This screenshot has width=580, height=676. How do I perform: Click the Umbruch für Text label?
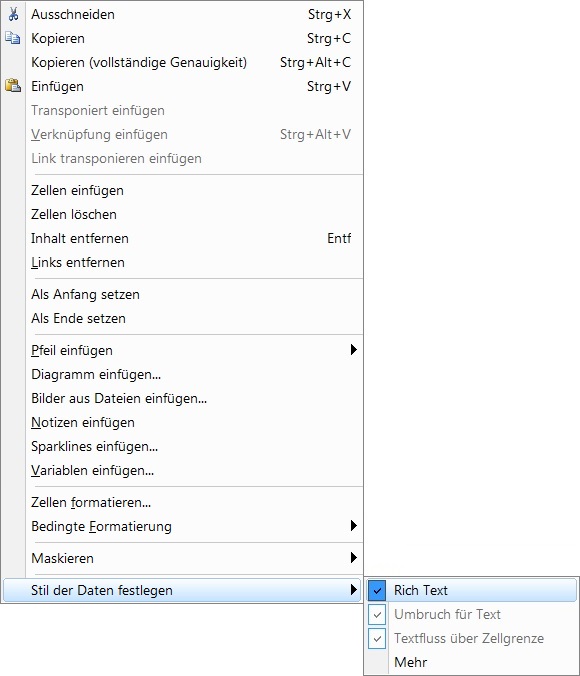(x=447, y=614)
